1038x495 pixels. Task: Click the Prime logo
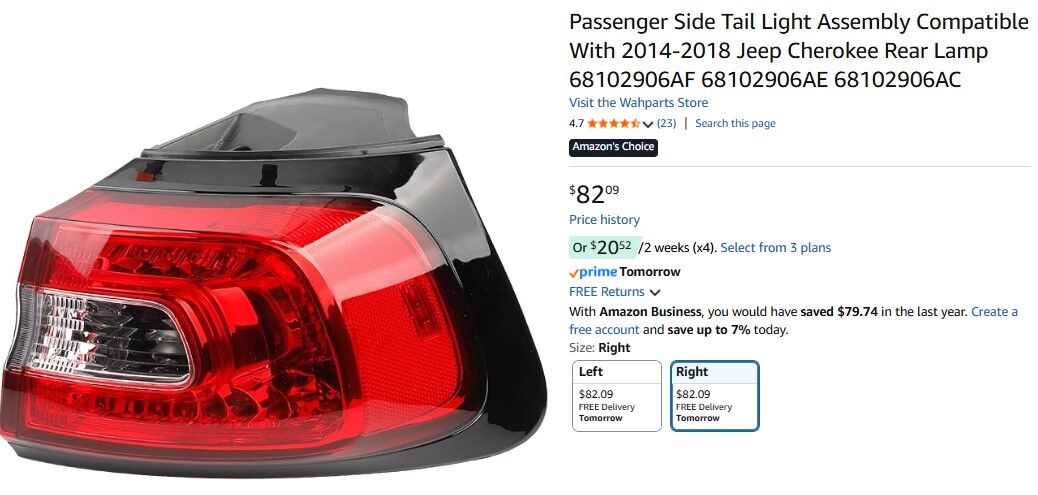pyautogui.click(x=593, y=272)
